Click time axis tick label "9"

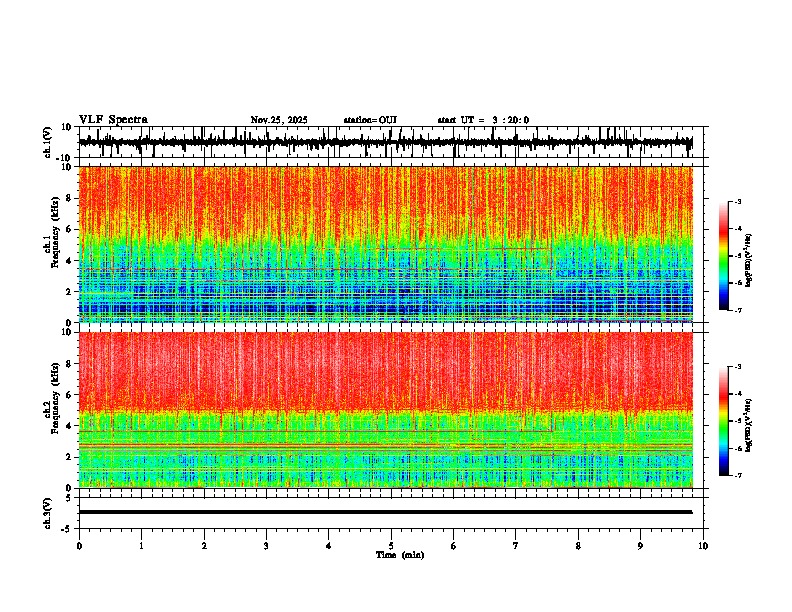click(640, 546)
